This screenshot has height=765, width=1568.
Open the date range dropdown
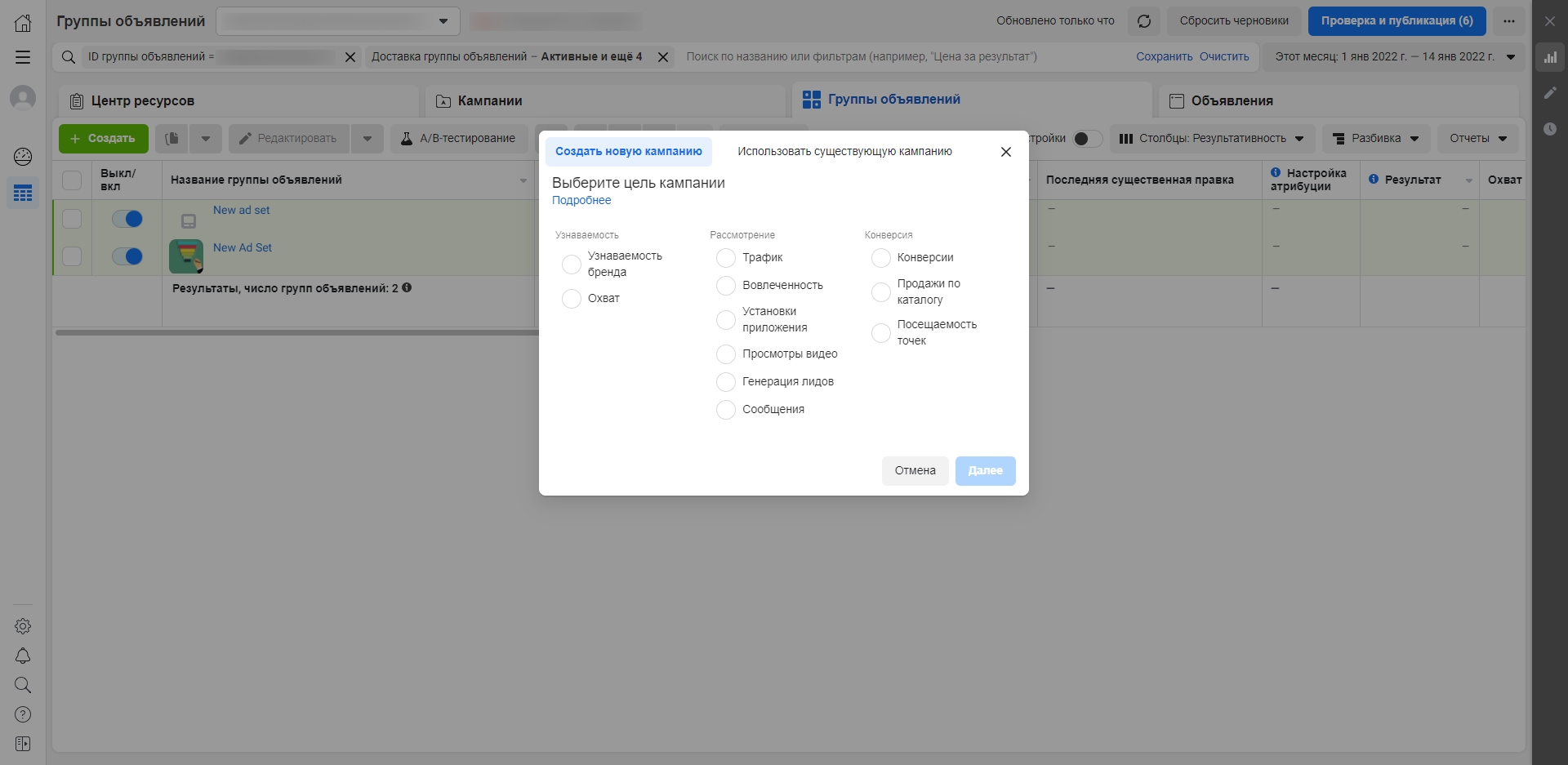point(1394,57)
